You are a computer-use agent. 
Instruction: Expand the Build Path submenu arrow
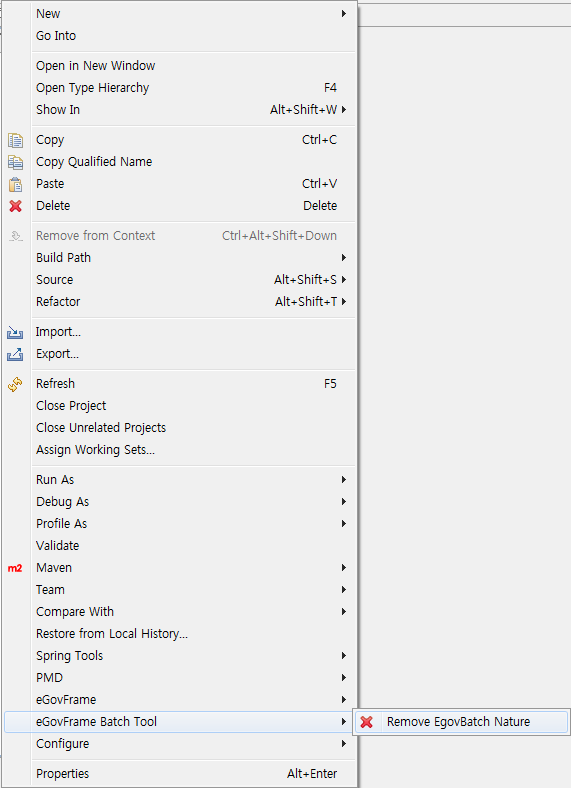[344, 258]
